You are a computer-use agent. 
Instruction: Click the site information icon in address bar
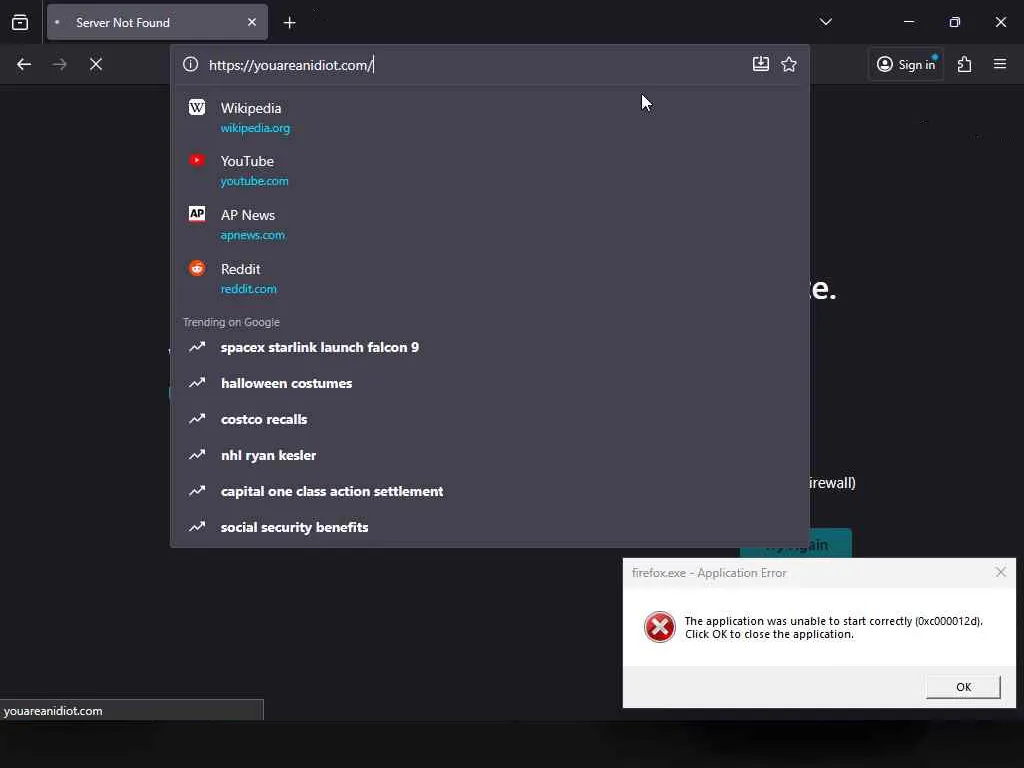click(x=190, y=64)
